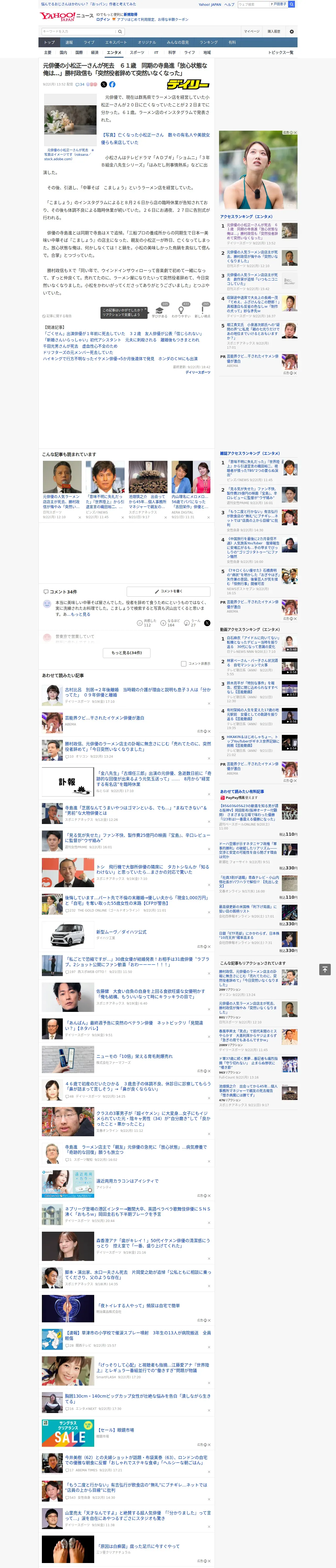Click the blue web search button
The image size is (336, 1568).
click(x=292, y=4)
